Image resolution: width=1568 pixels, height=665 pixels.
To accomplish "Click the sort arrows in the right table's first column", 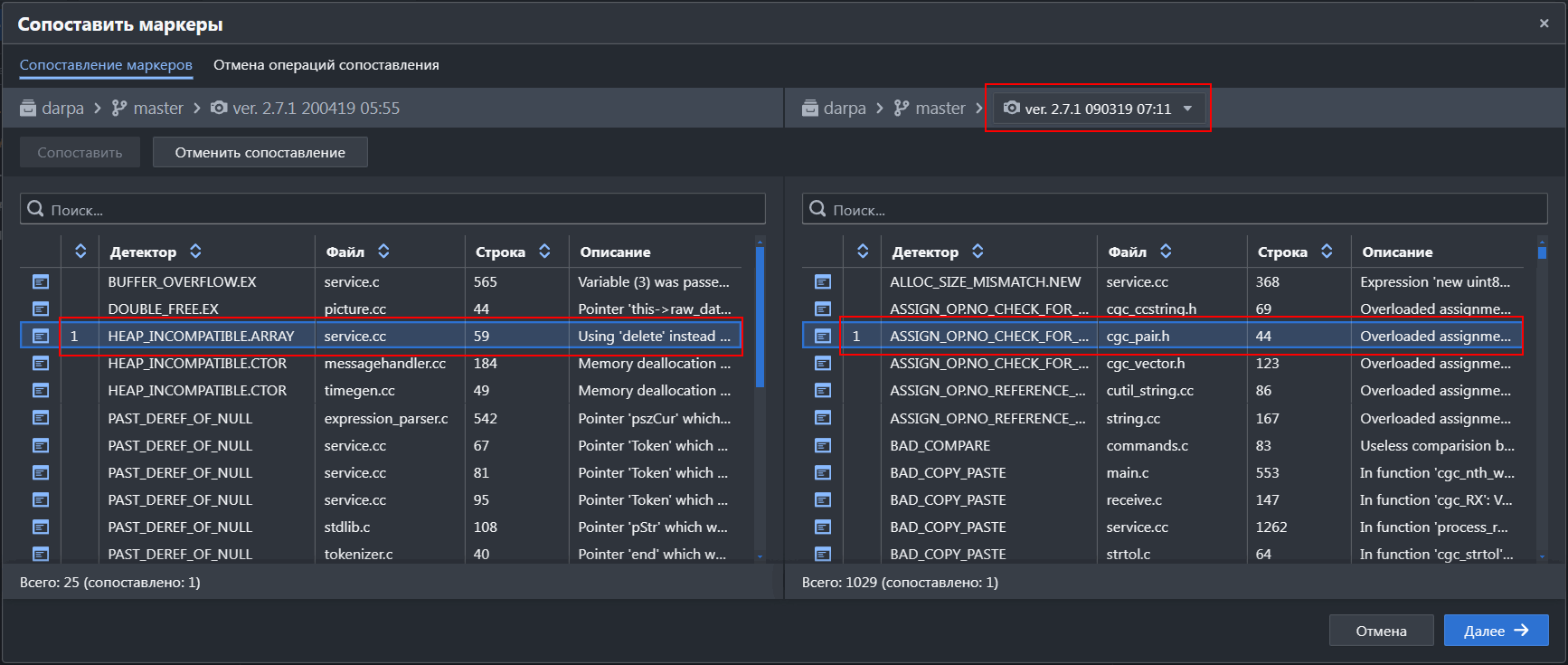I will pos(863,252).
